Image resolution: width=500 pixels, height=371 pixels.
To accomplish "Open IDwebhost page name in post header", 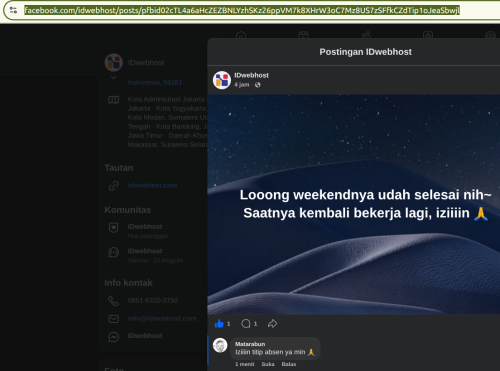I will coord(251,75).
